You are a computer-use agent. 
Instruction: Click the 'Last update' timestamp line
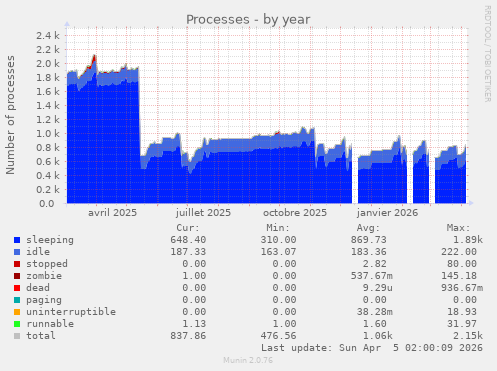pyautogui.click(x=372, y=348)
